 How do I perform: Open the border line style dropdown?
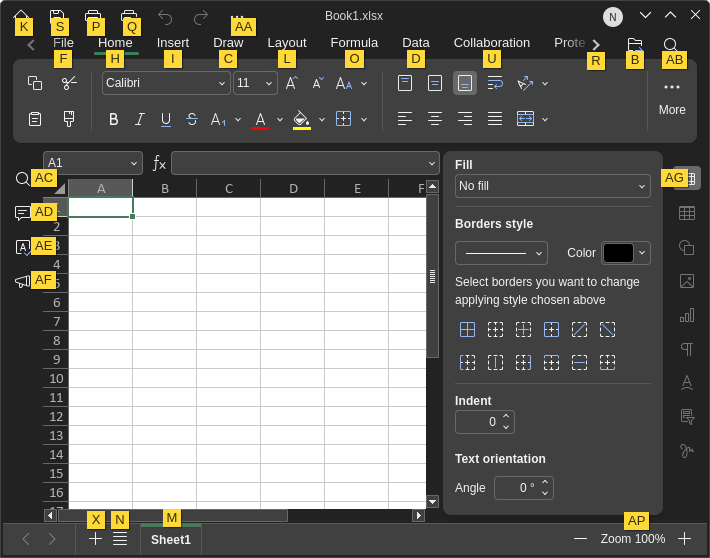point(501,253)
